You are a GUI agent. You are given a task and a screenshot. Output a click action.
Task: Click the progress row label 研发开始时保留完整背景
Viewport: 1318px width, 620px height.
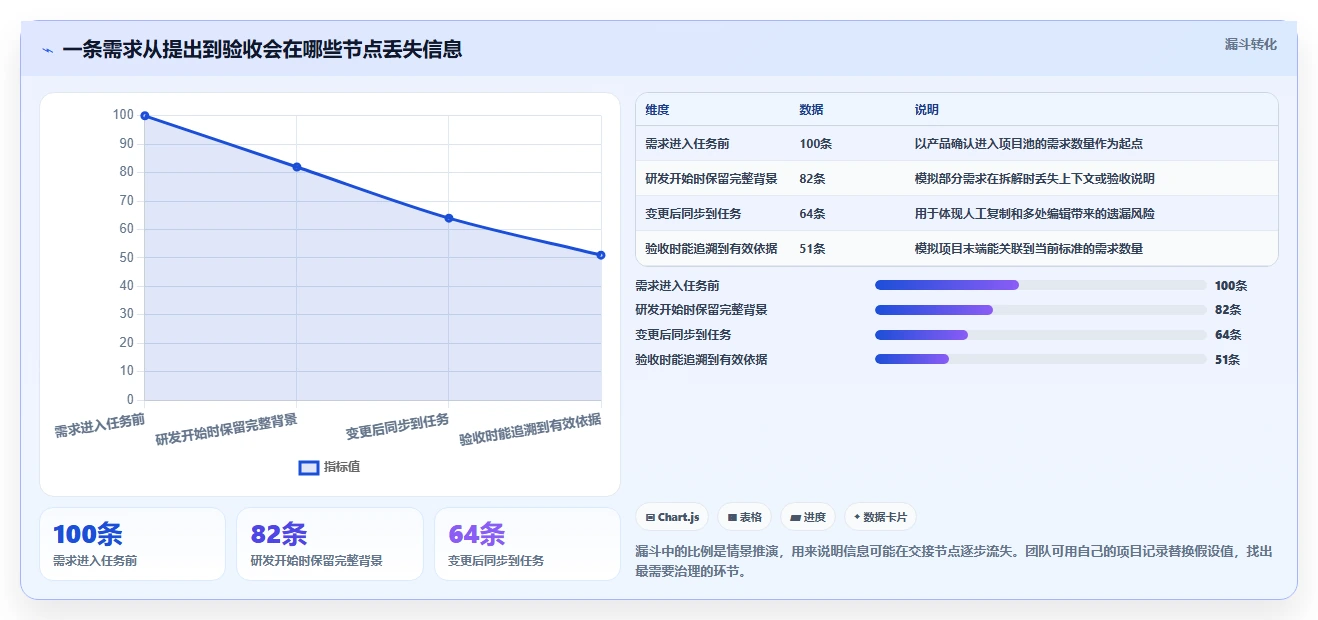701,310
